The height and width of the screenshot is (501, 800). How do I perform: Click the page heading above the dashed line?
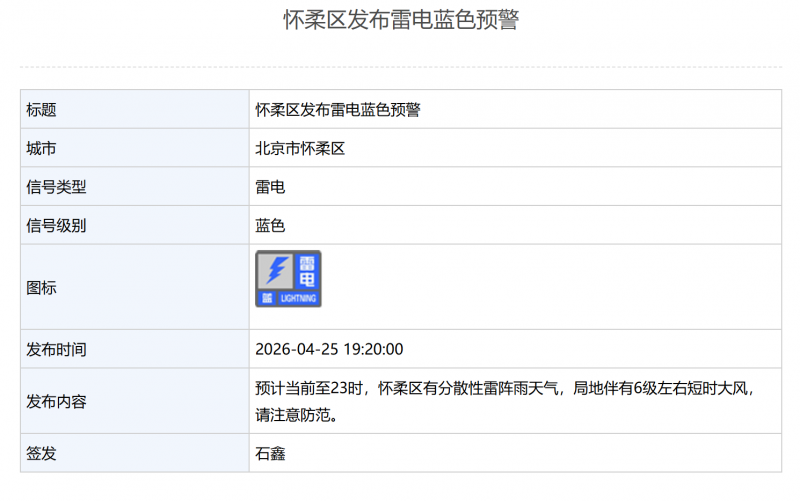coord(400,21)
